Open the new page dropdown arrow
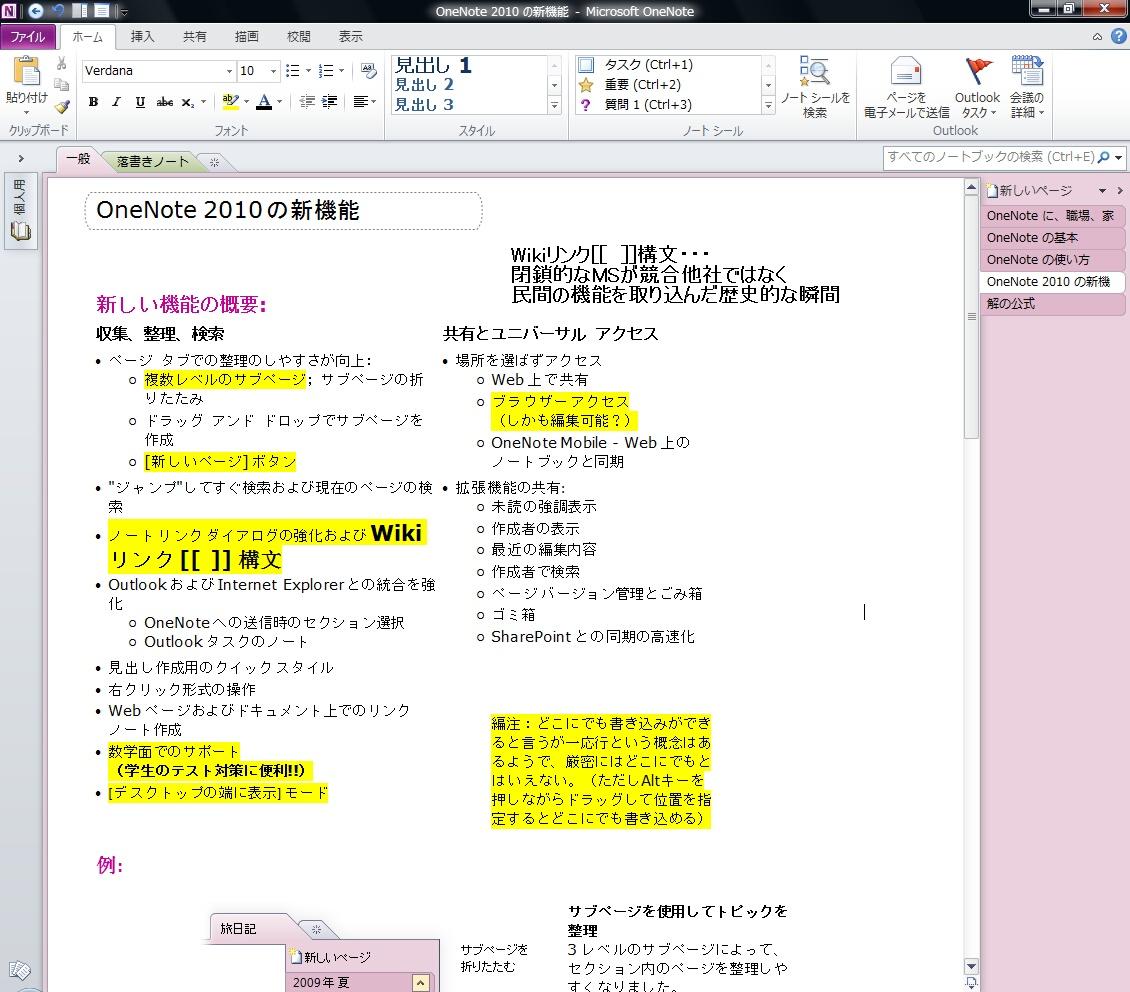 [1102, 191]
